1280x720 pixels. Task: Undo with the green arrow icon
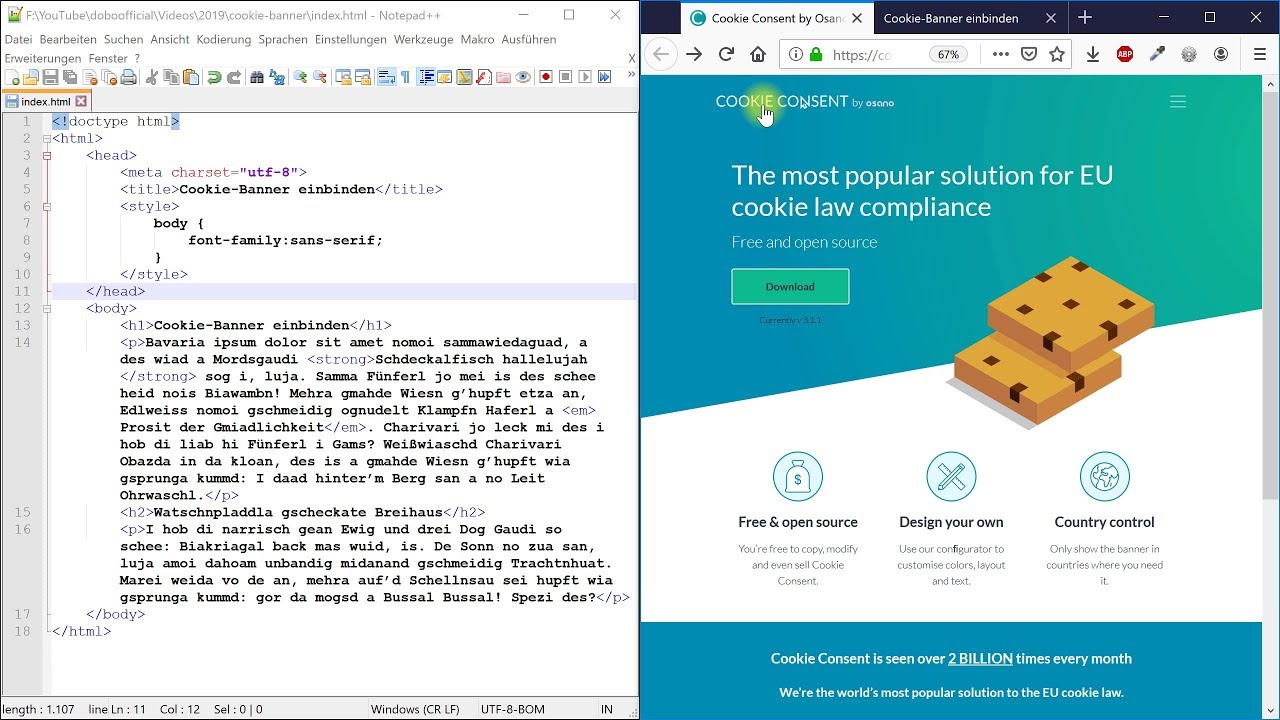coord(214,77)
